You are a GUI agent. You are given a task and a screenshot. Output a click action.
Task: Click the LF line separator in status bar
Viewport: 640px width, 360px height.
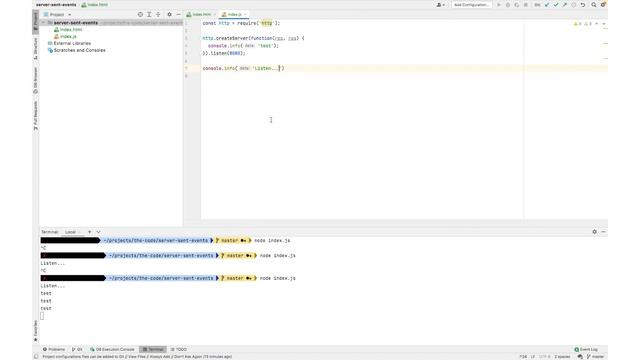click(533, 357)
